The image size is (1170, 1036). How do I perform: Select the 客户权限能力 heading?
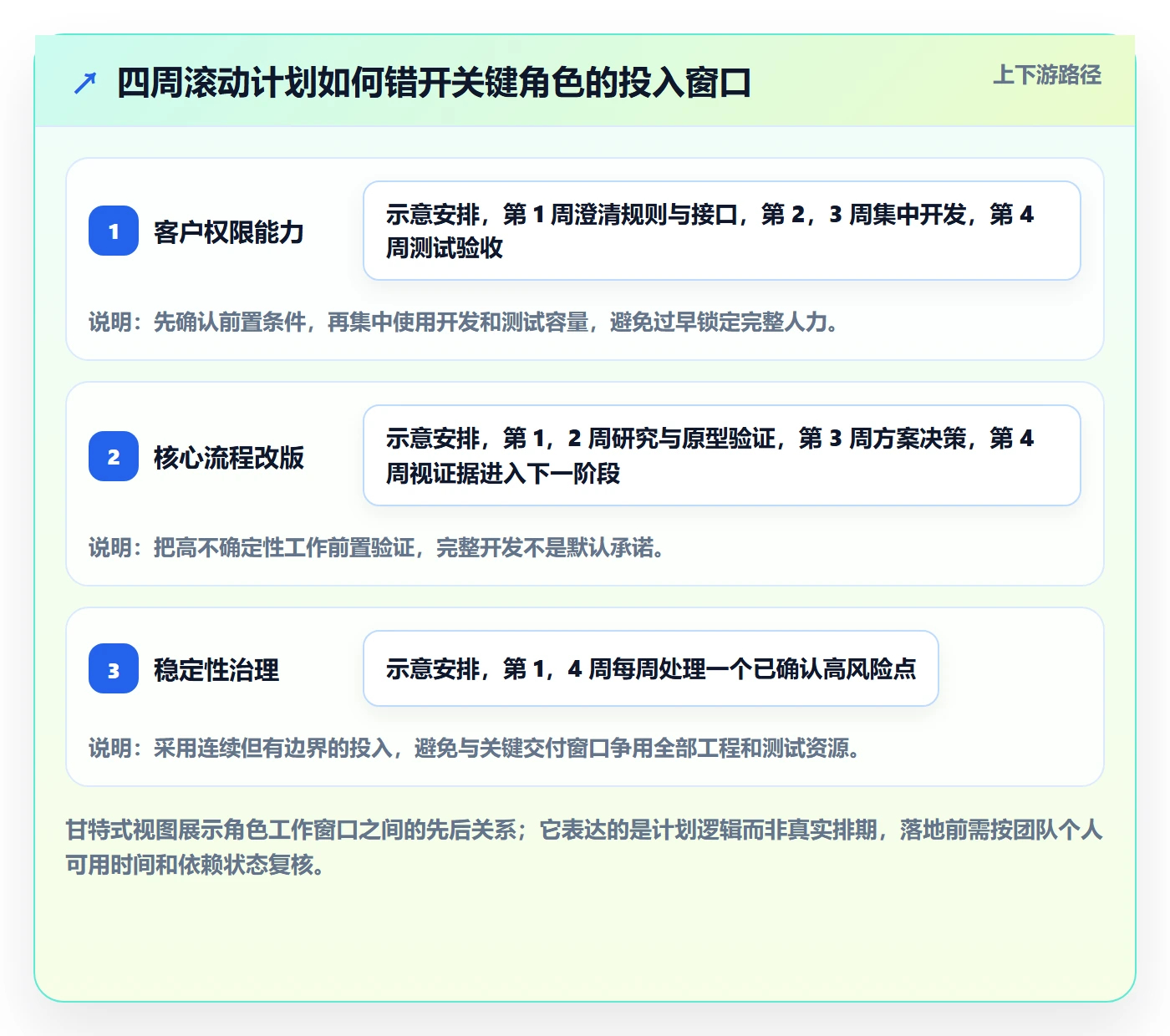tap(228, 231)
